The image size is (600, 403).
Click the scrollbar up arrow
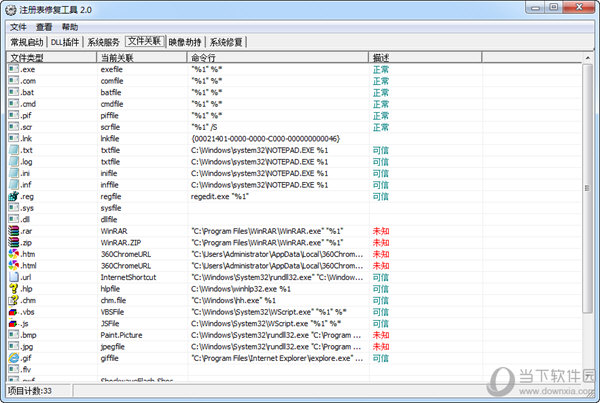(587, 58)
